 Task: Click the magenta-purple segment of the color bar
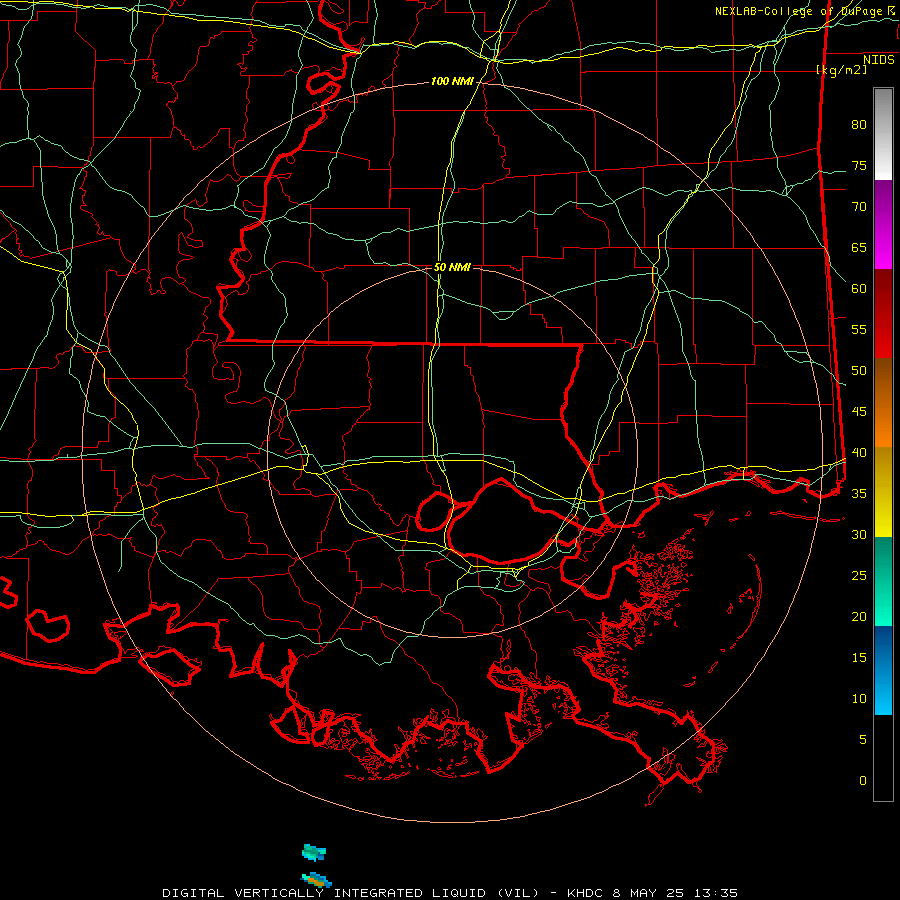(883, 224)
